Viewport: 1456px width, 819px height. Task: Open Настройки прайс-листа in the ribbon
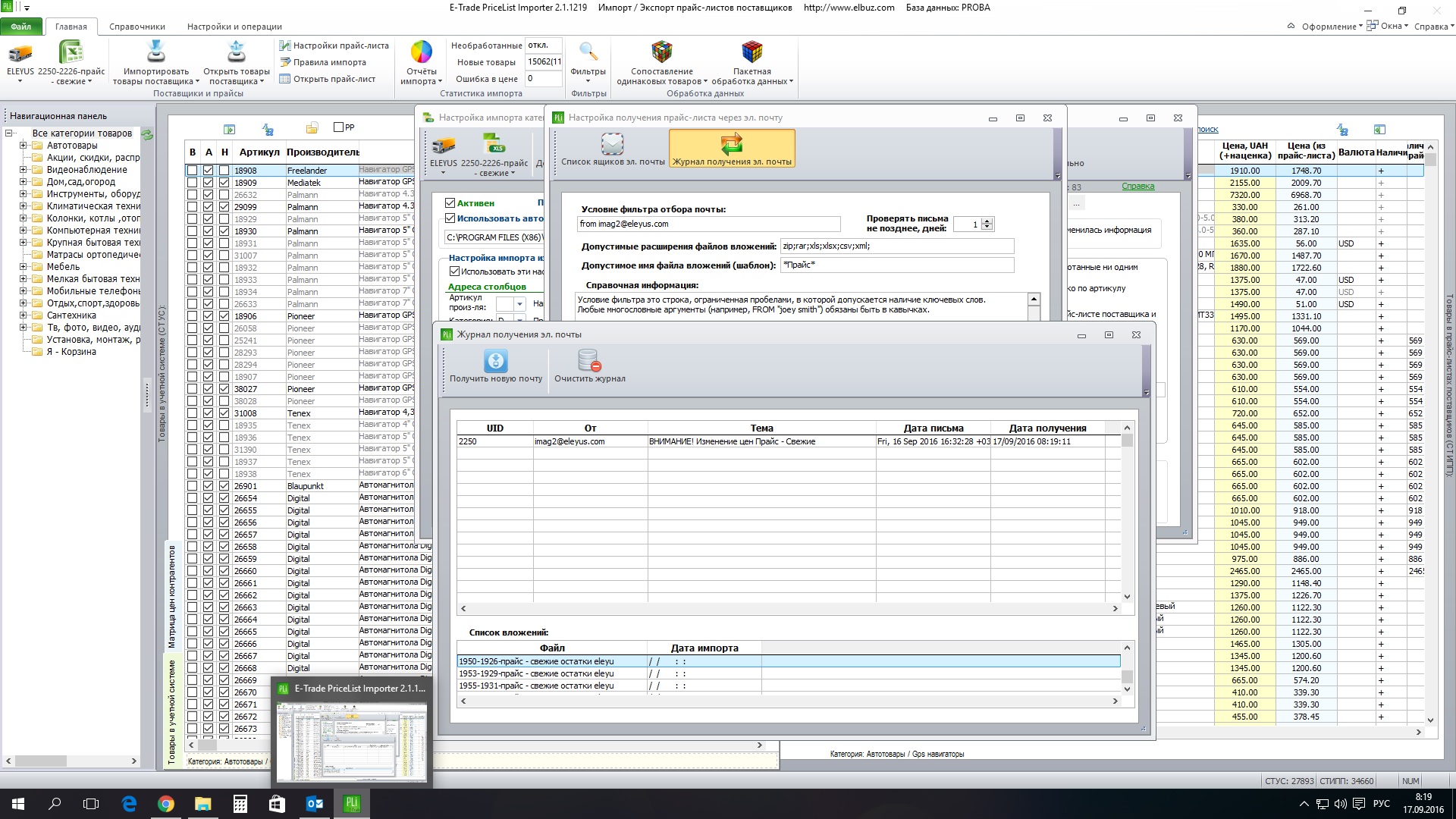pyautogui.click(x=334, y=45)
